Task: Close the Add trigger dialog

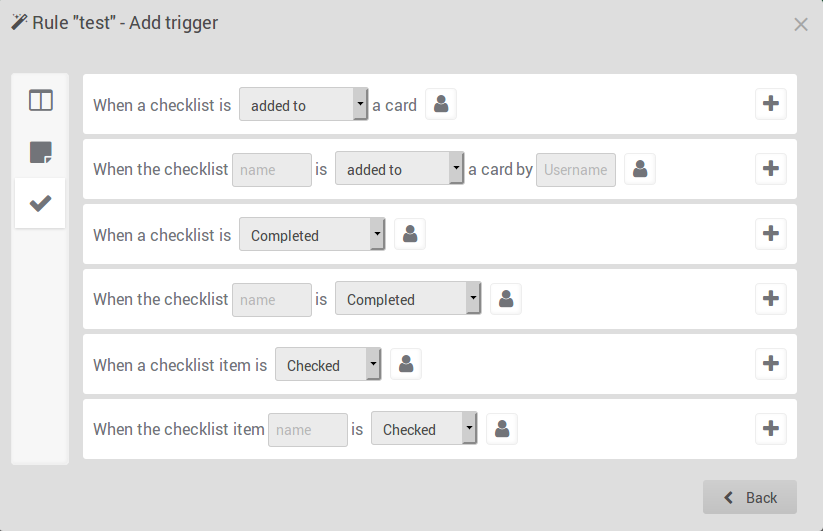Action: [801, 25]
